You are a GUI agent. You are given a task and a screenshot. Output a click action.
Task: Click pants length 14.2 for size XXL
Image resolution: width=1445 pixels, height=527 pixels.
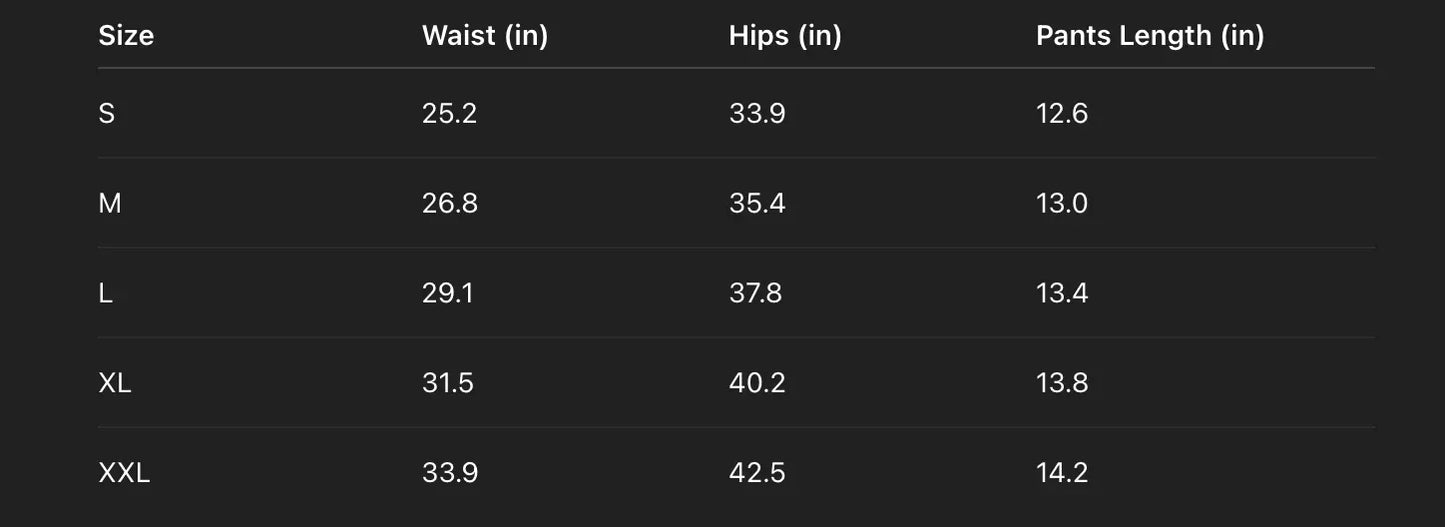1062,472
